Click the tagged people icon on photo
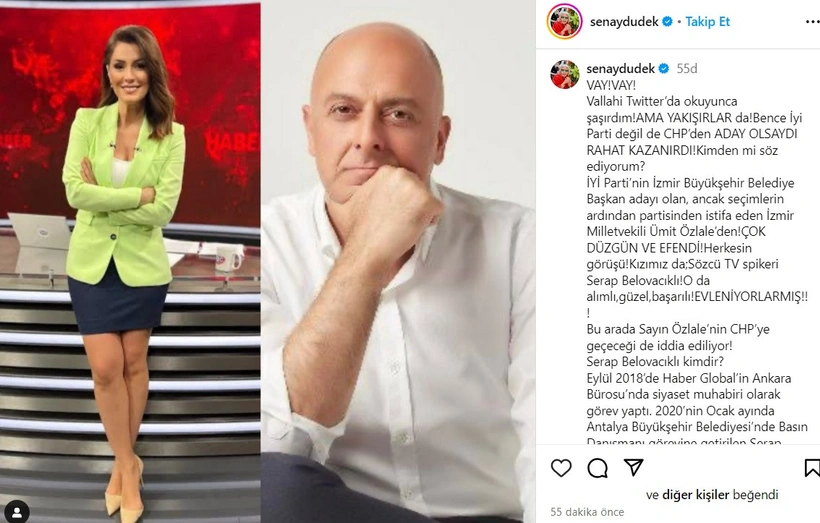 (17, 511)
